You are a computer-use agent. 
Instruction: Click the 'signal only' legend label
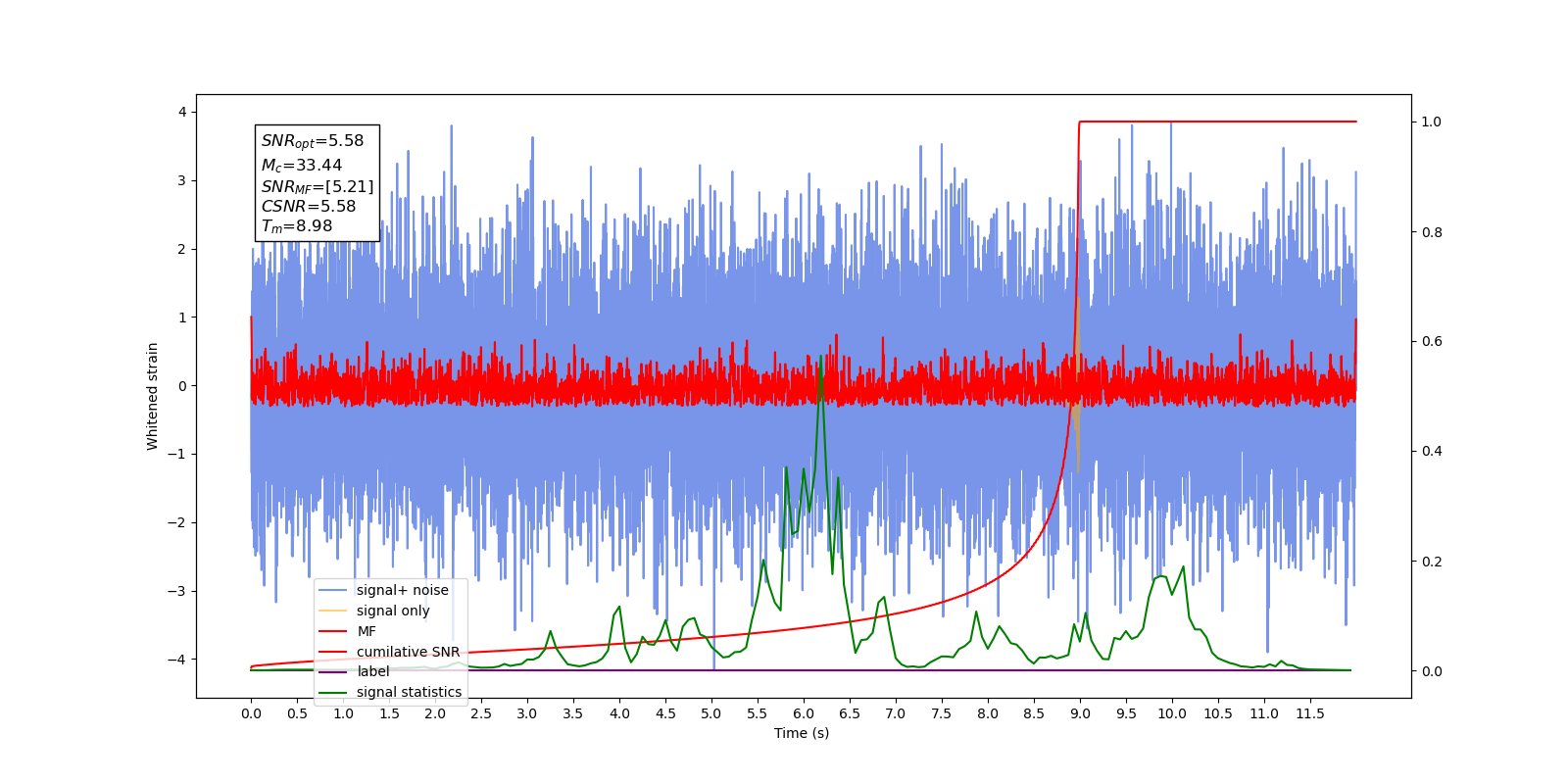click(x=393, y=611)
